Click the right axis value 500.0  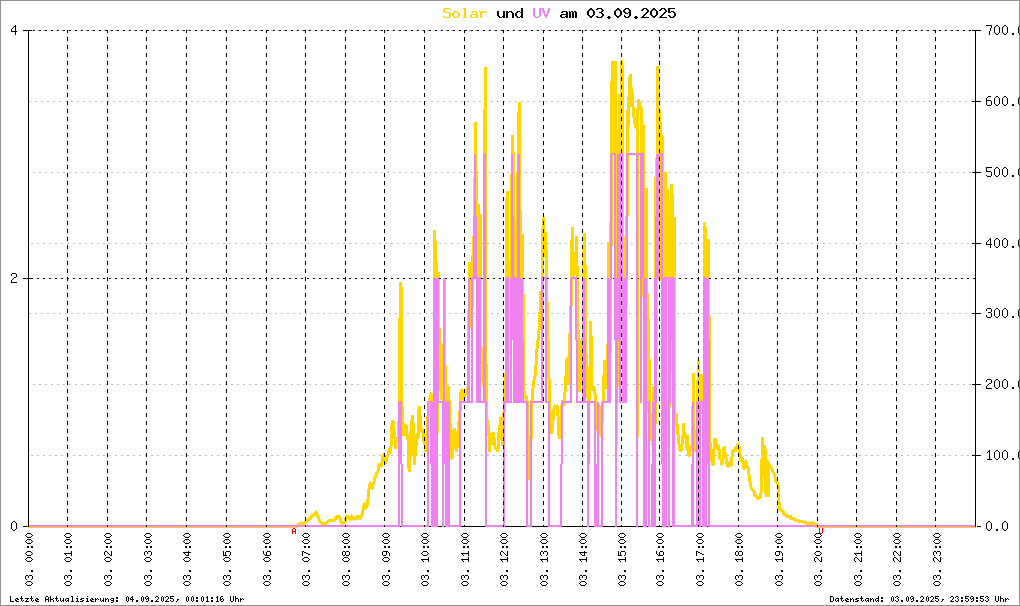pos(1000,172)
